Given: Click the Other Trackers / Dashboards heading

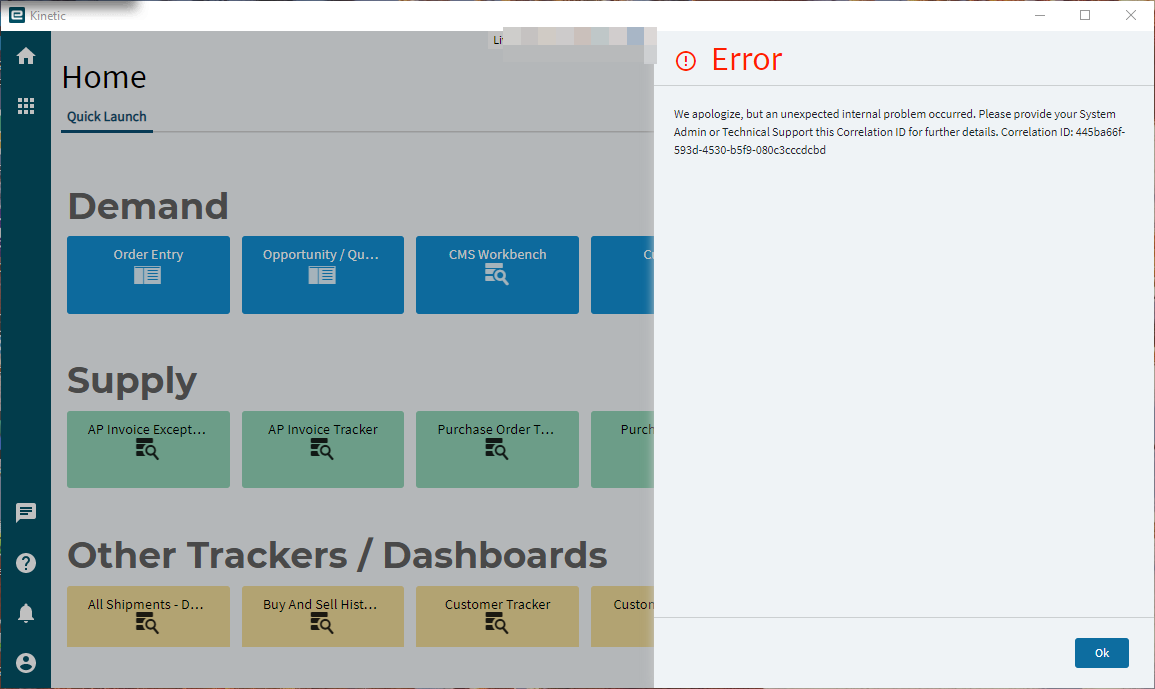Looking at the screenshot, I should [337, 555].
